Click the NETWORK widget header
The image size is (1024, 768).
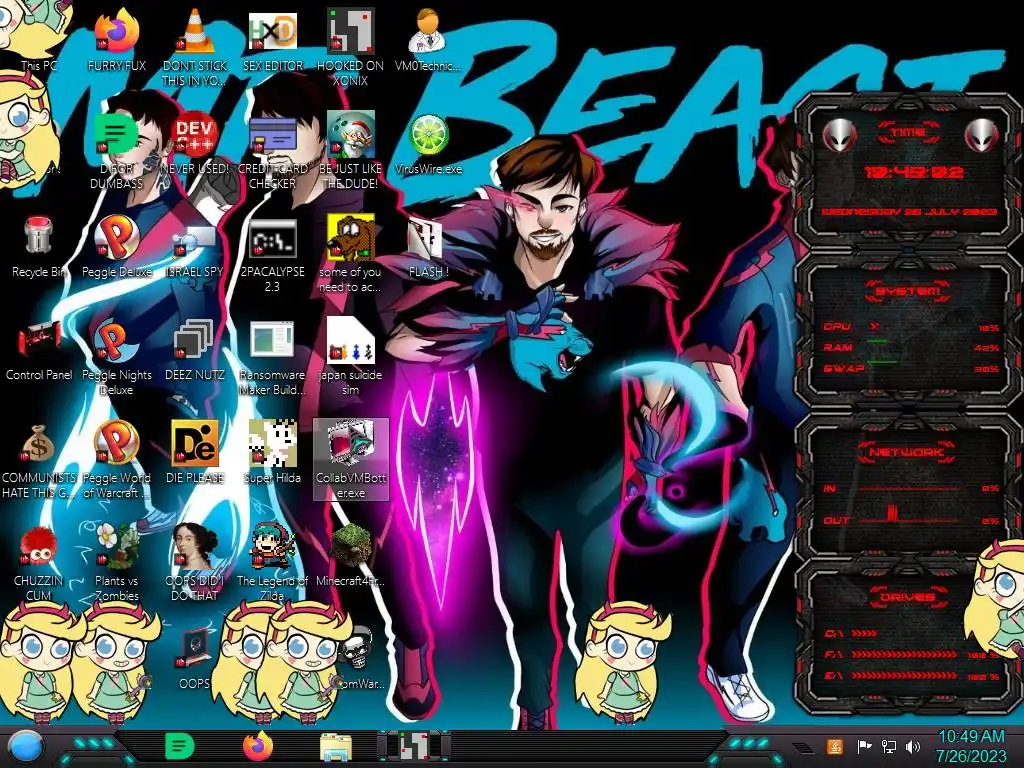coord(908,452)
